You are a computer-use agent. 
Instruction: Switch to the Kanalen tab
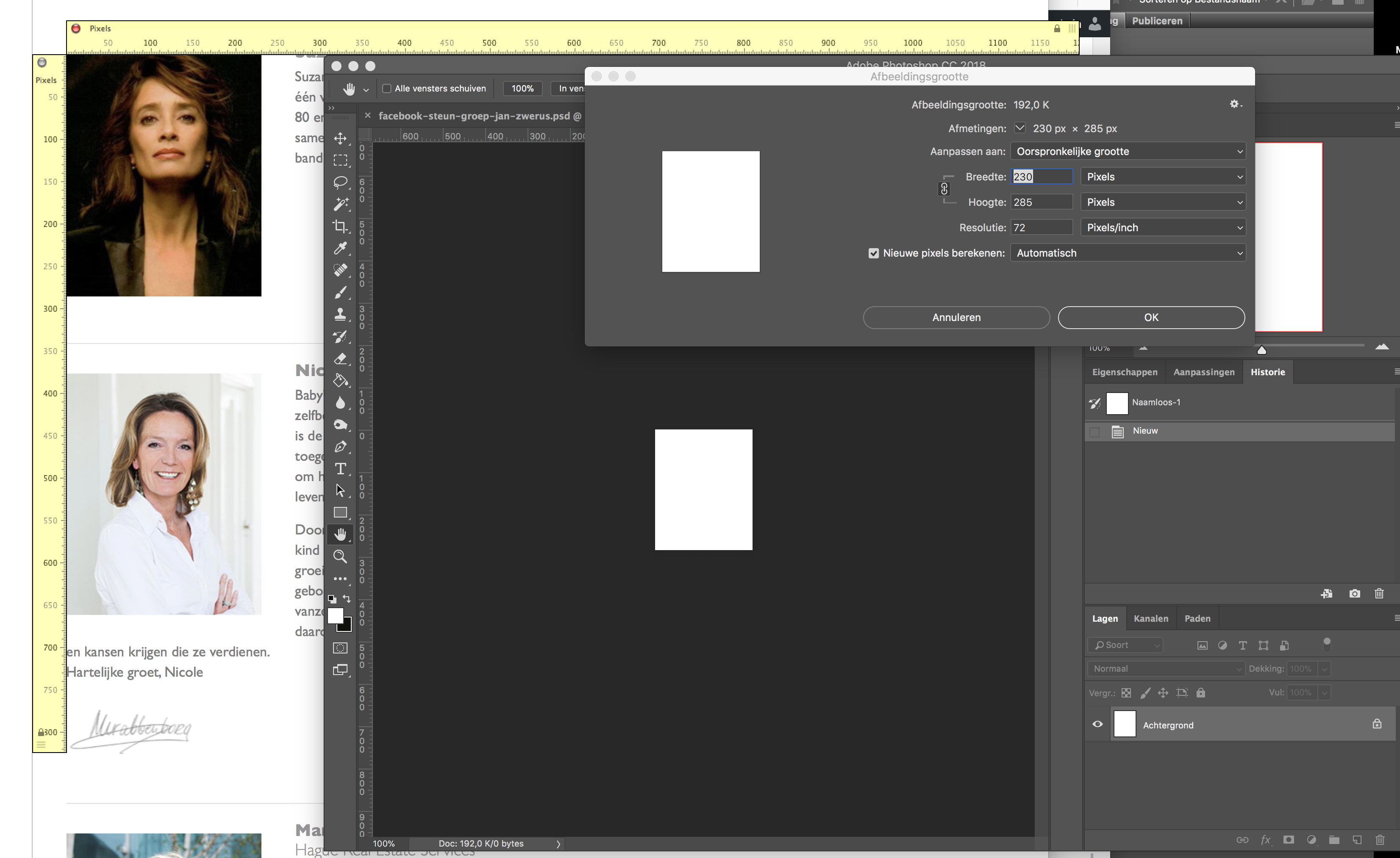pos(1150,618)
